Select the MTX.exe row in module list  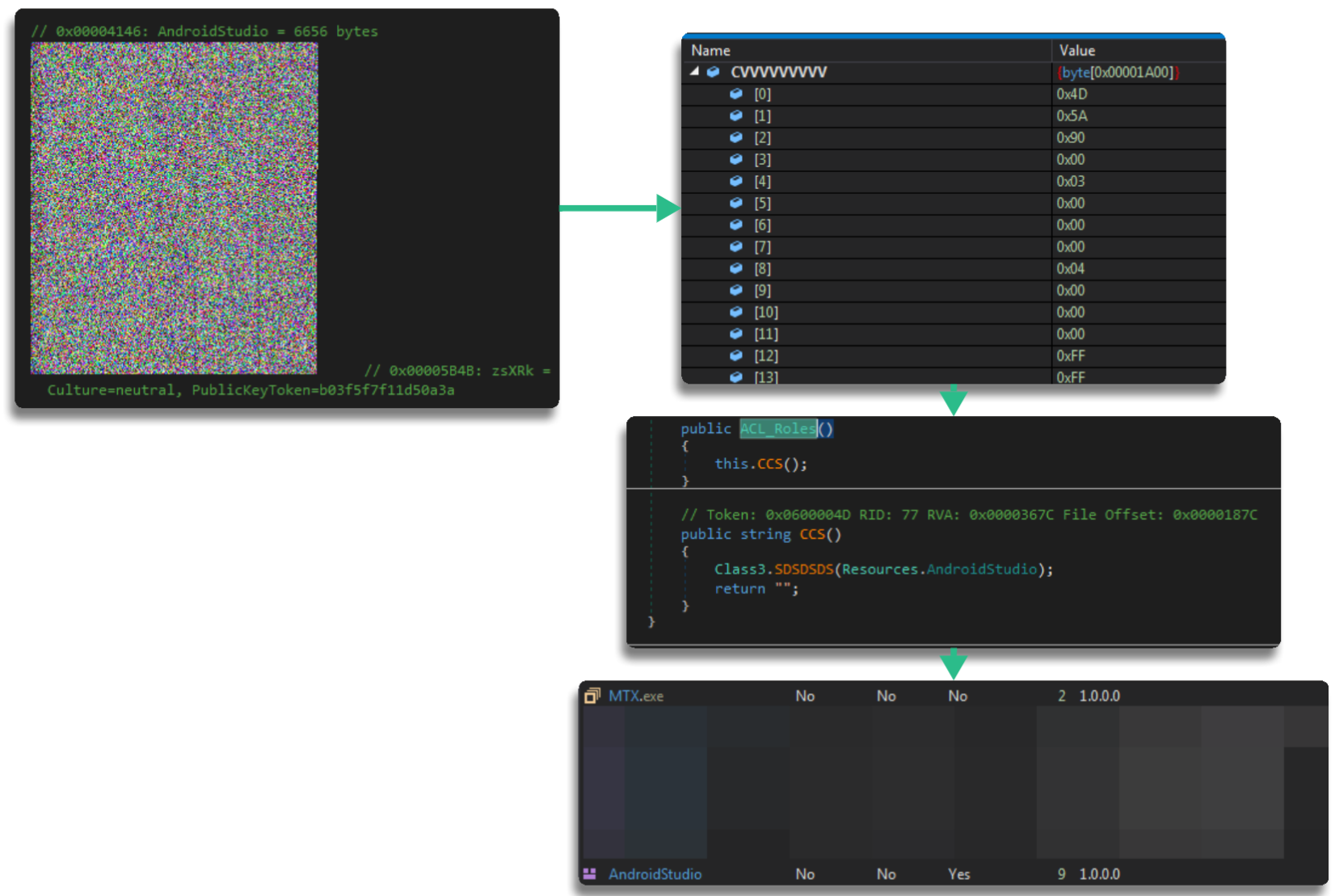tap(636, 696)
